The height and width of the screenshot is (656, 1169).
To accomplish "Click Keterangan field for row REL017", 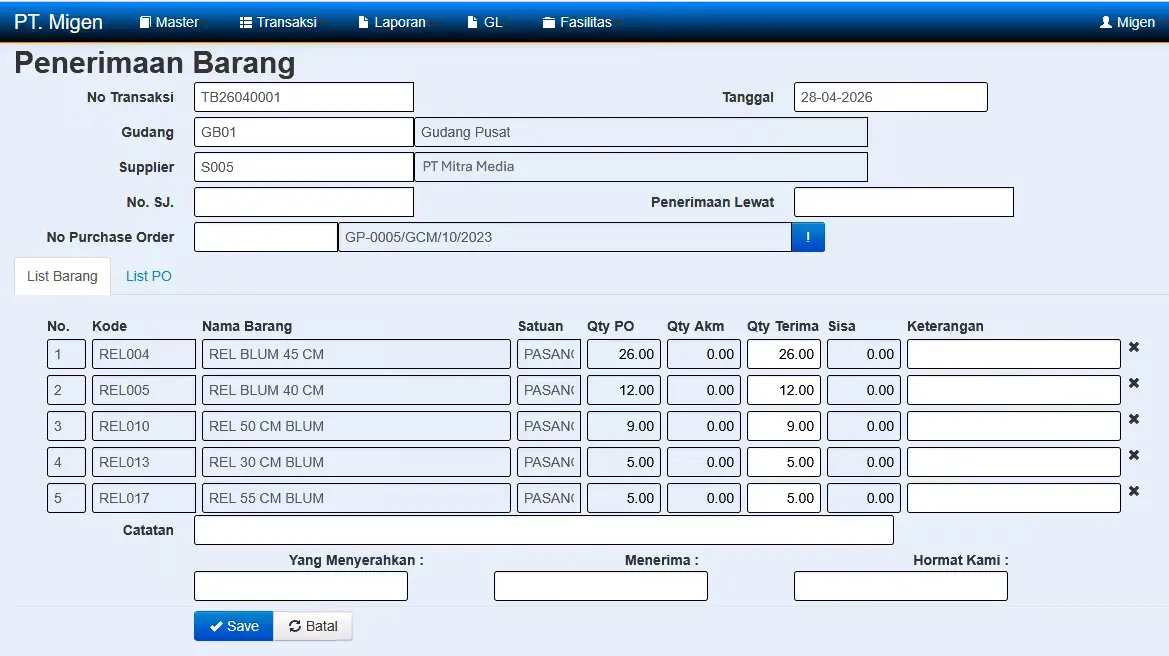I will [1014, 498].
